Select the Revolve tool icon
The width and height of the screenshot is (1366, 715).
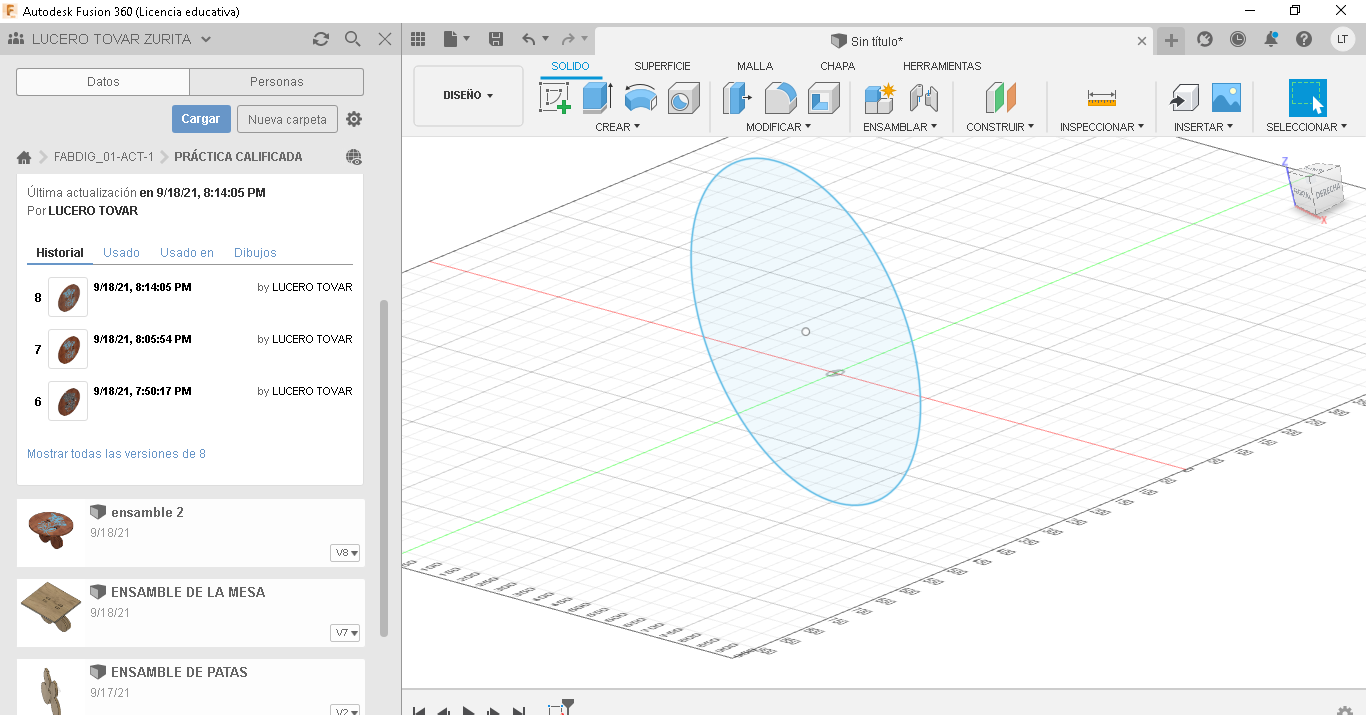coord(641,98)
